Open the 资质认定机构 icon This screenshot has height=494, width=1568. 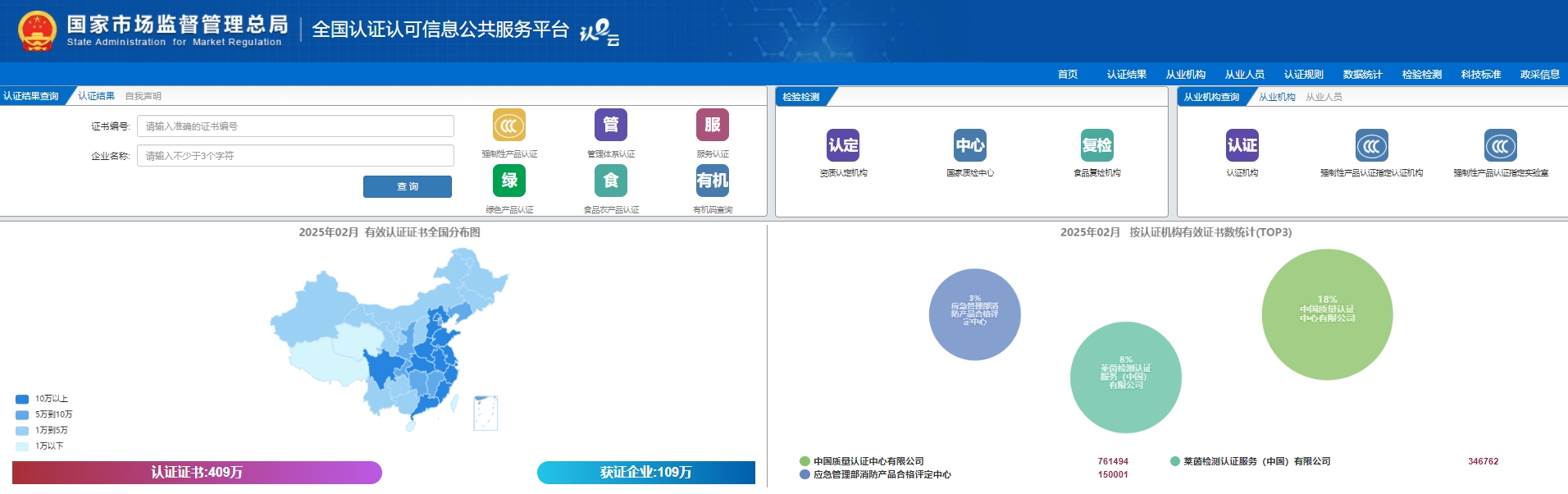click(x=843, y=146)
